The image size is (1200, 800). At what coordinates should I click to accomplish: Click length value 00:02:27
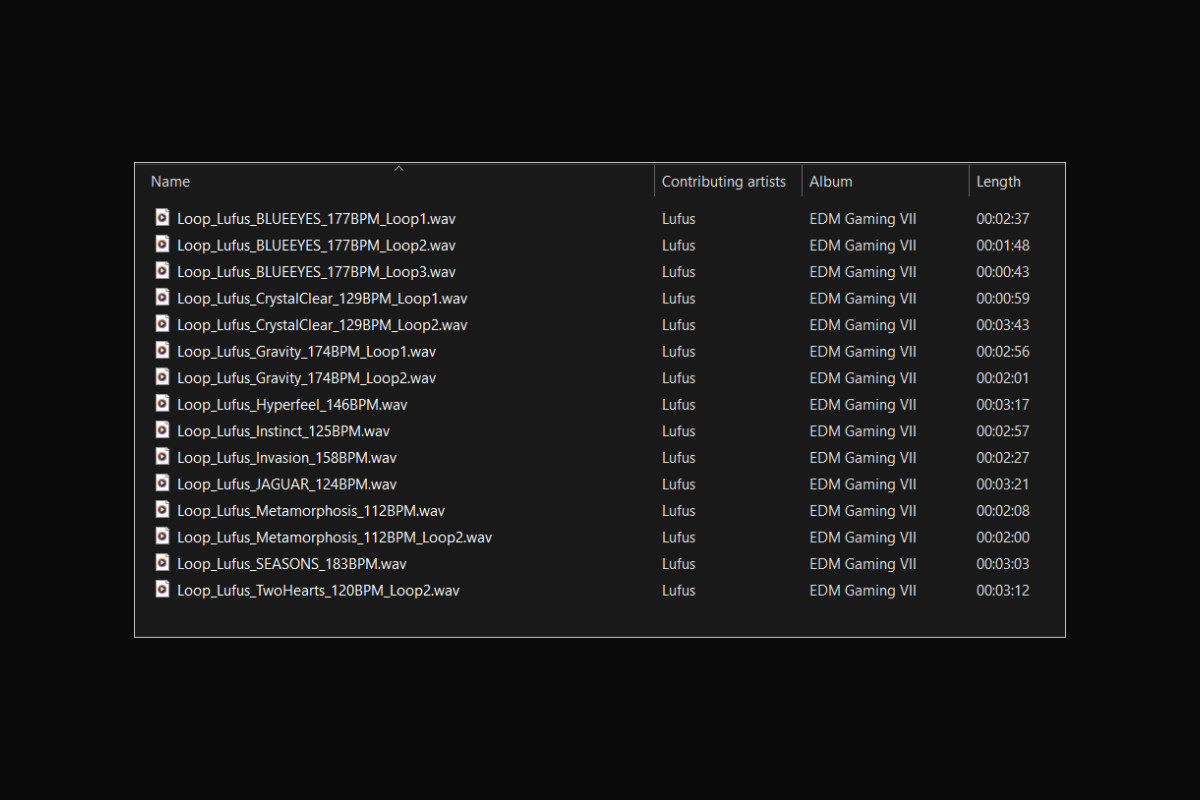[1003, 458]
